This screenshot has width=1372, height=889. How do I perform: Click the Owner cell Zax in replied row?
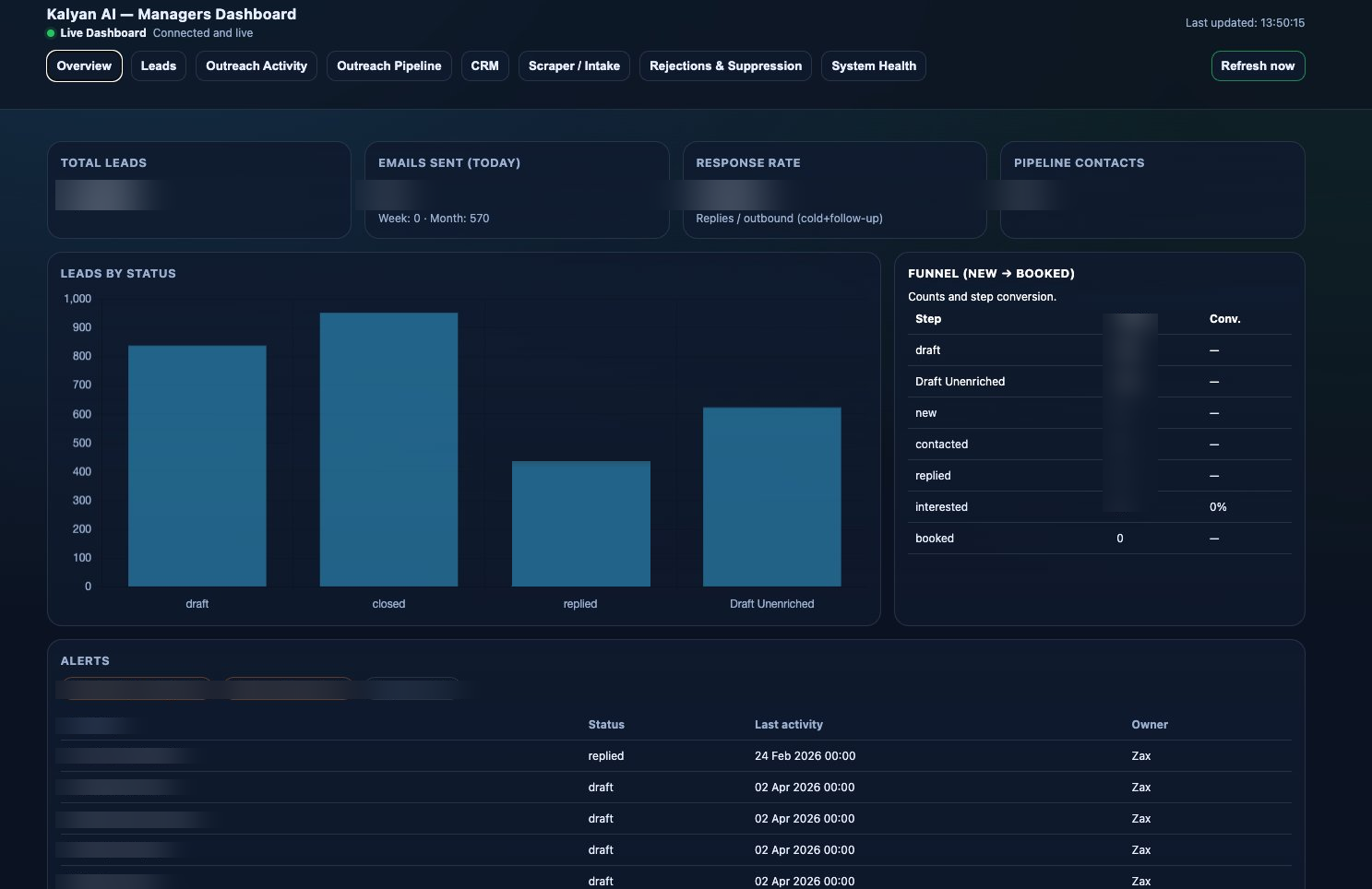pos(1141,756)
